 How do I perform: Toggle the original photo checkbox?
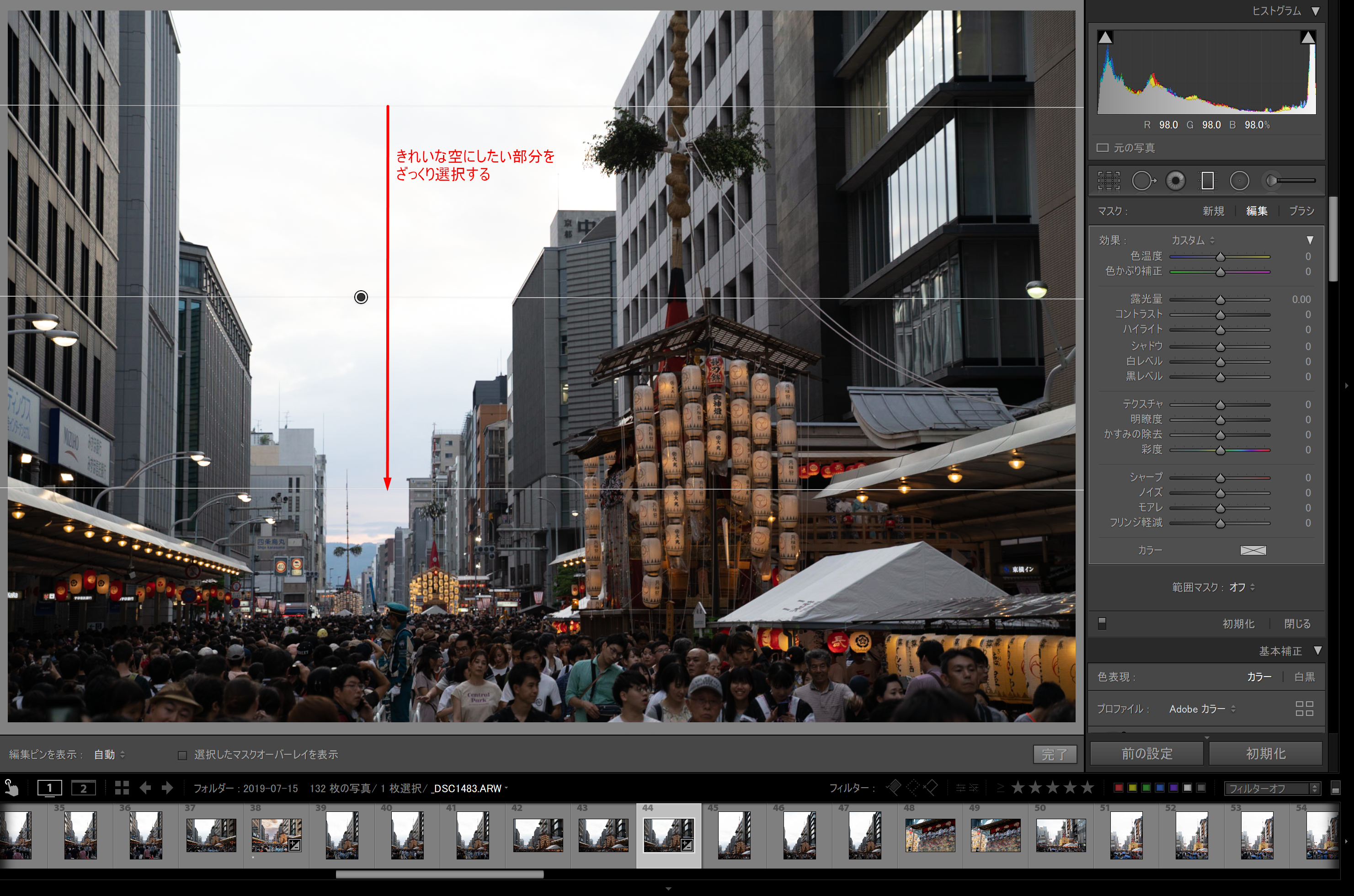pos(1103,148)
